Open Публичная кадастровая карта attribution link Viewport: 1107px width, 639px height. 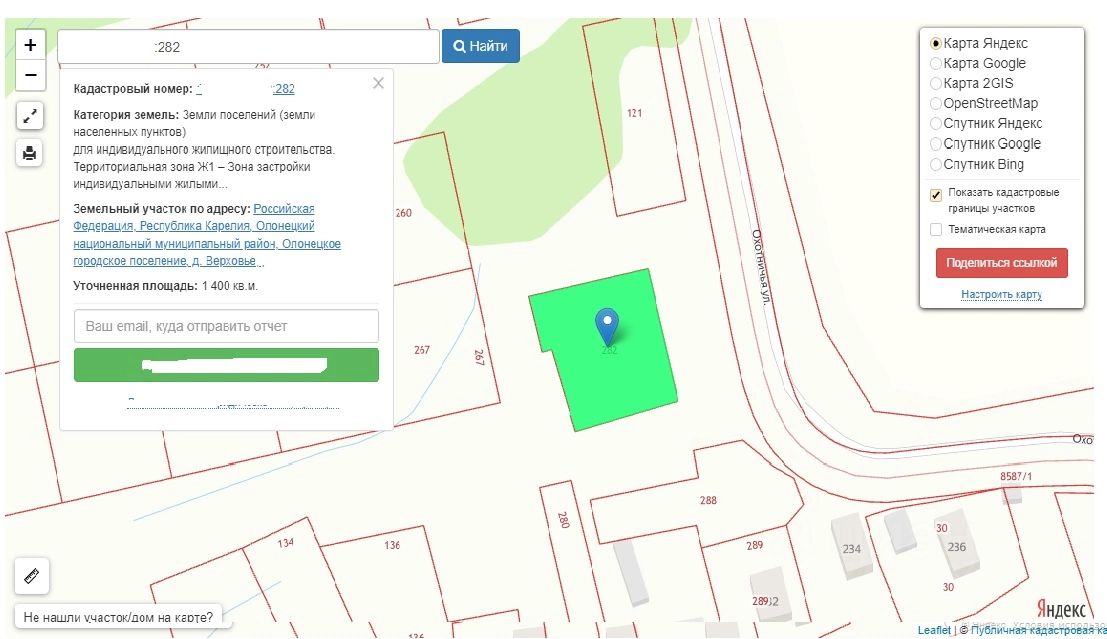point(1039,630)
